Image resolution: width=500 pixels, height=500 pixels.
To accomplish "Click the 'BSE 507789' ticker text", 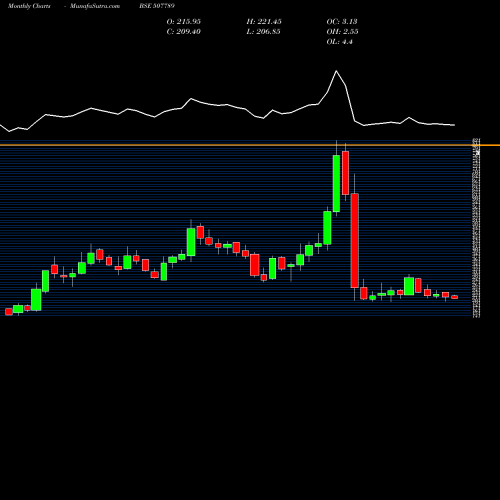I will (x=157, y=6).
